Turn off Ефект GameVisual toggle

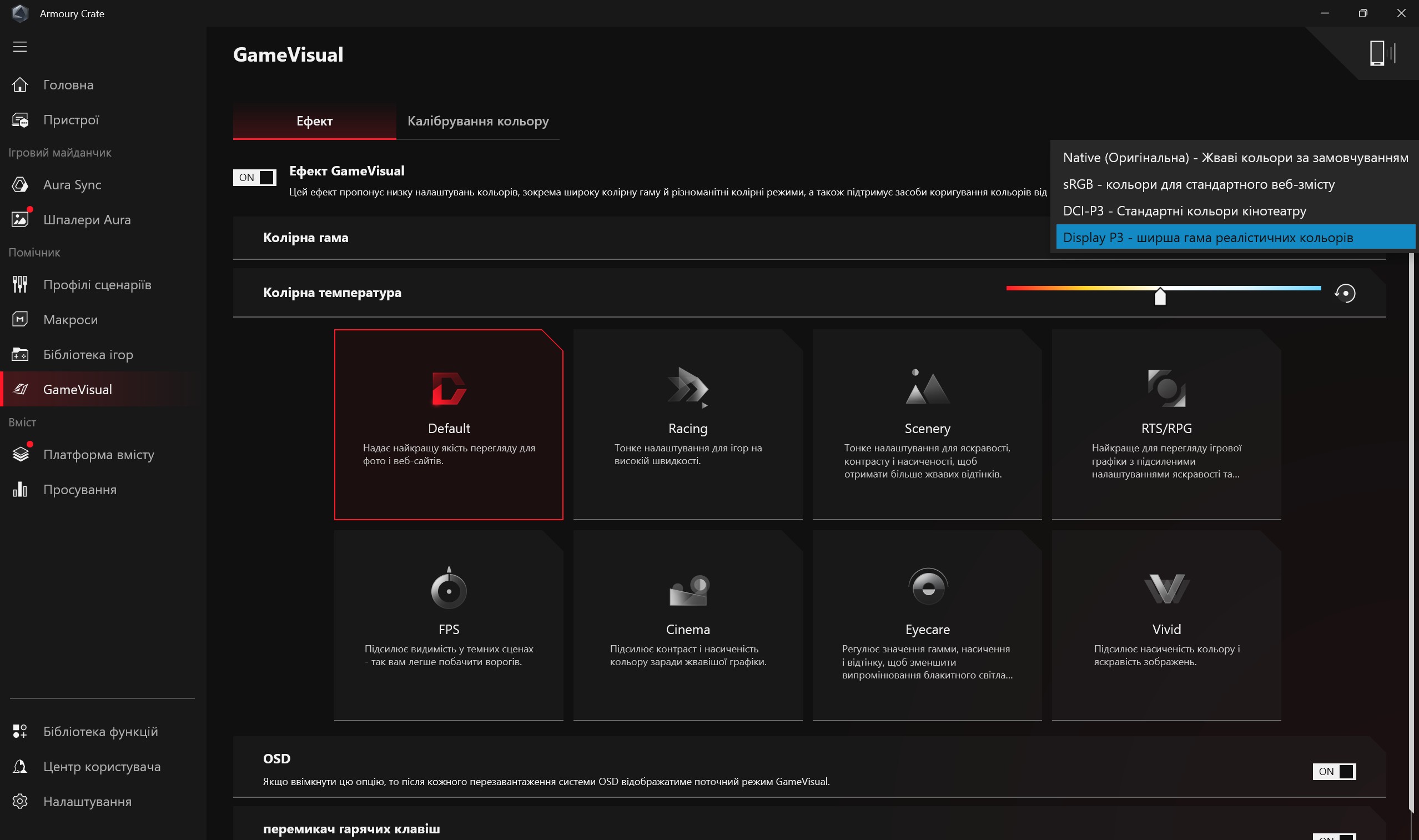click(x=255, y=178)
